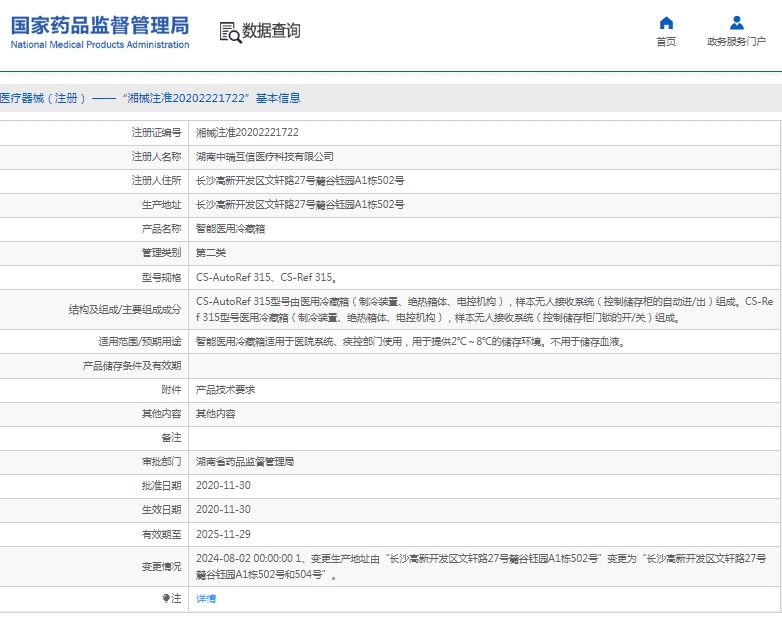Click the 产品名称 row label
Screen dimensions: 782x619
[x=161, y=229]
